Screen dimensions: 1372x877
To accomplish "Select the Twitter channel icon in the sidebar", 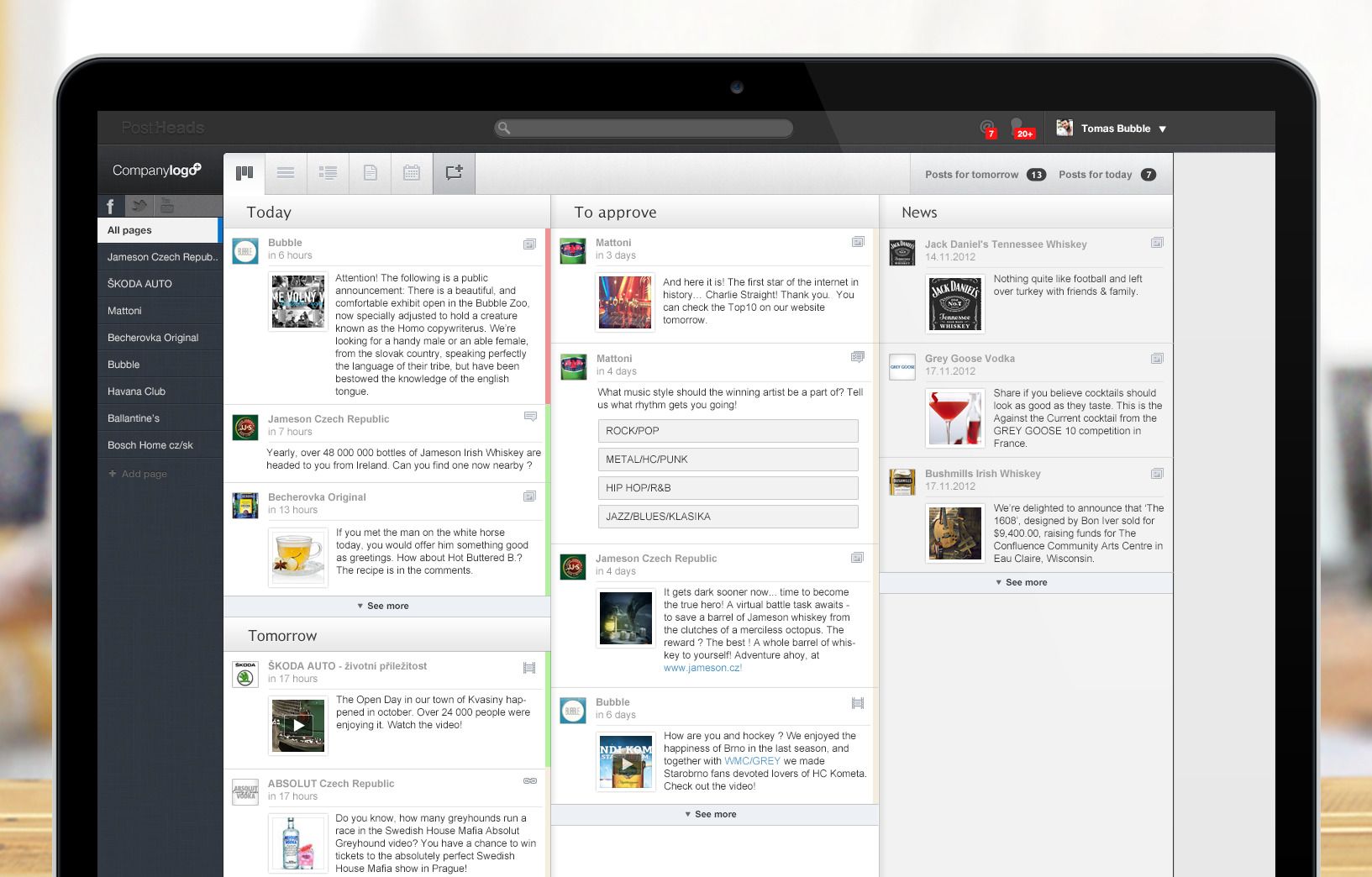I will pyautogui.click(x=139, y=206).
